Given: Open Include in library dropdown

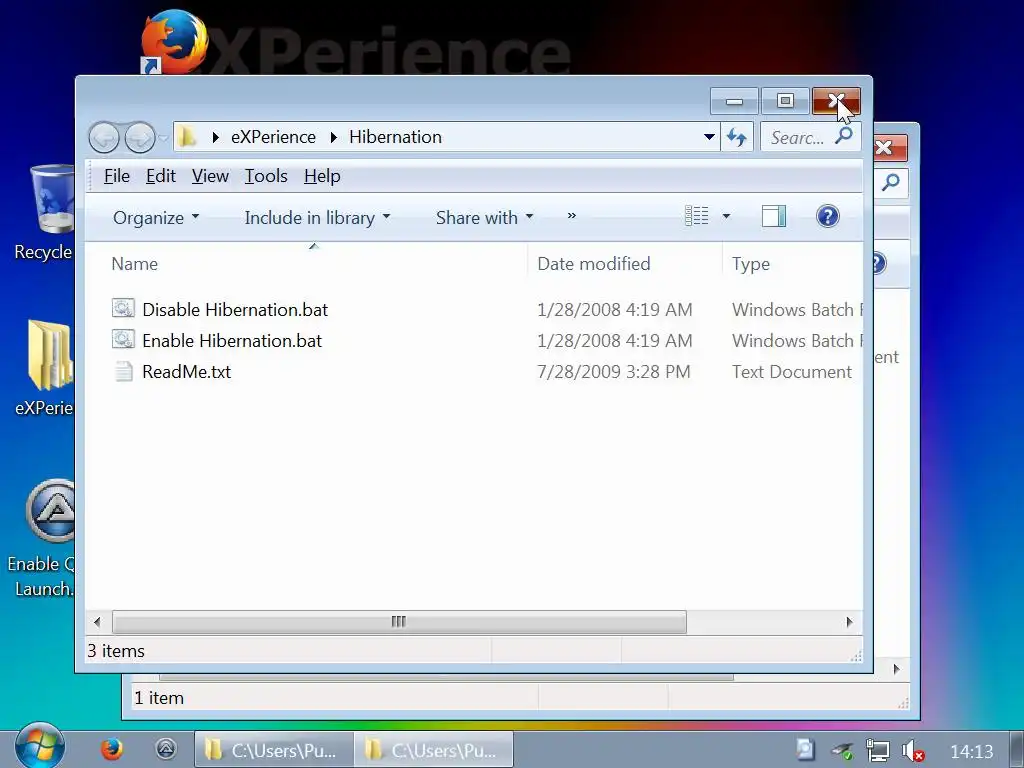Looking at the screenshot, I should [x=317, y=217].
